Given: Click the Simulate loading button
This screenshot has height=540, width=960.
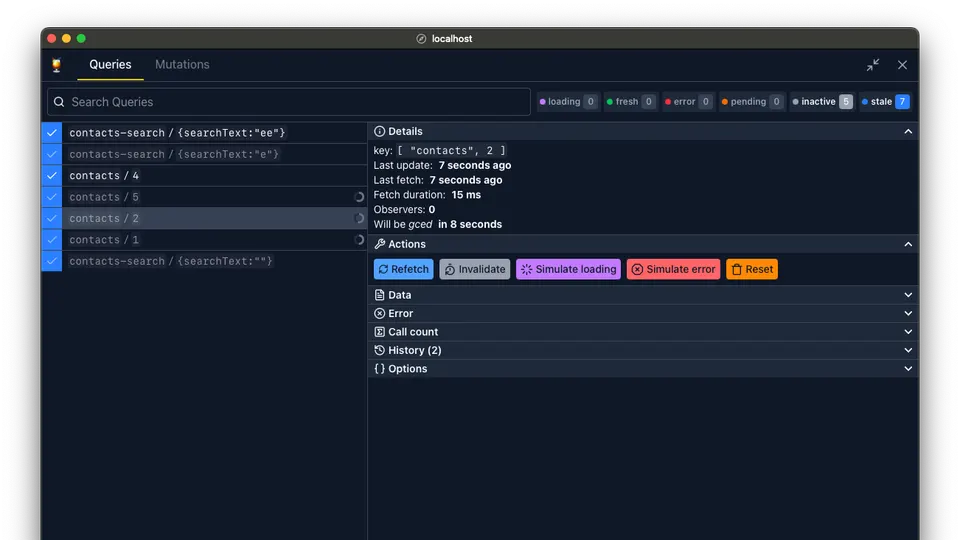Looking at the screenshot, I should pyautogui.click(x=568, y=269).
